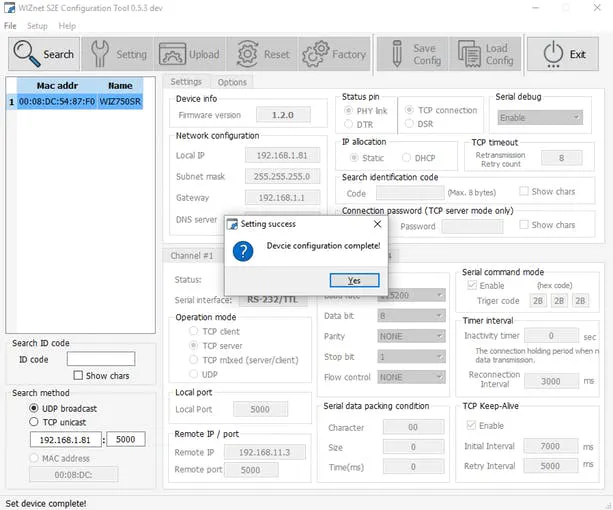Switch to the Options tab

pyautogui.click(x=232, y=82)
